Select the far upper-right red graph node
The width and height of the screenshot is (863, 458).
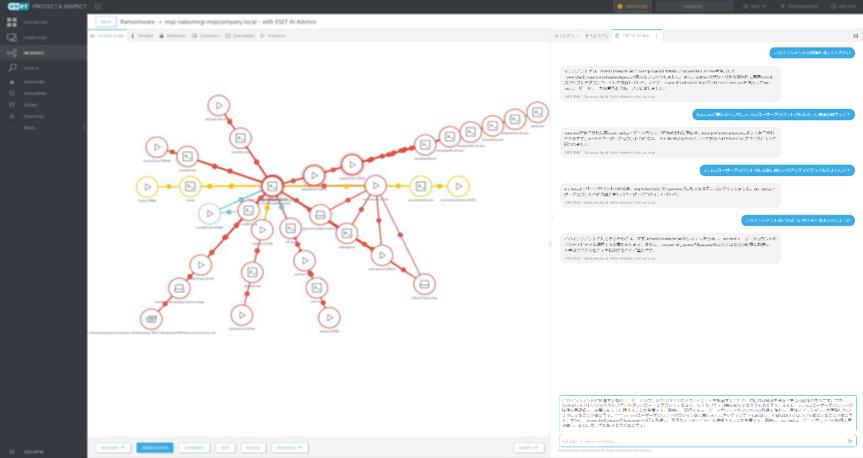(x=537, y=112)
